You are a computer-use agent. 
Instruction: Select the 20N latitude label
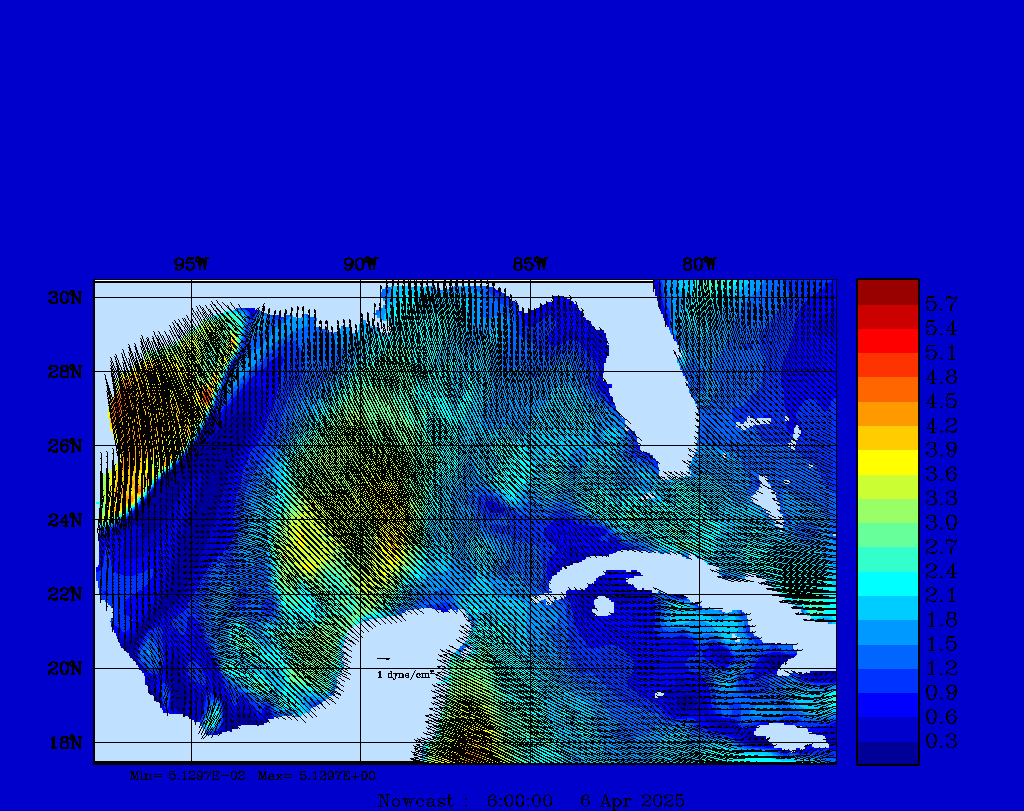click(65, 669)
